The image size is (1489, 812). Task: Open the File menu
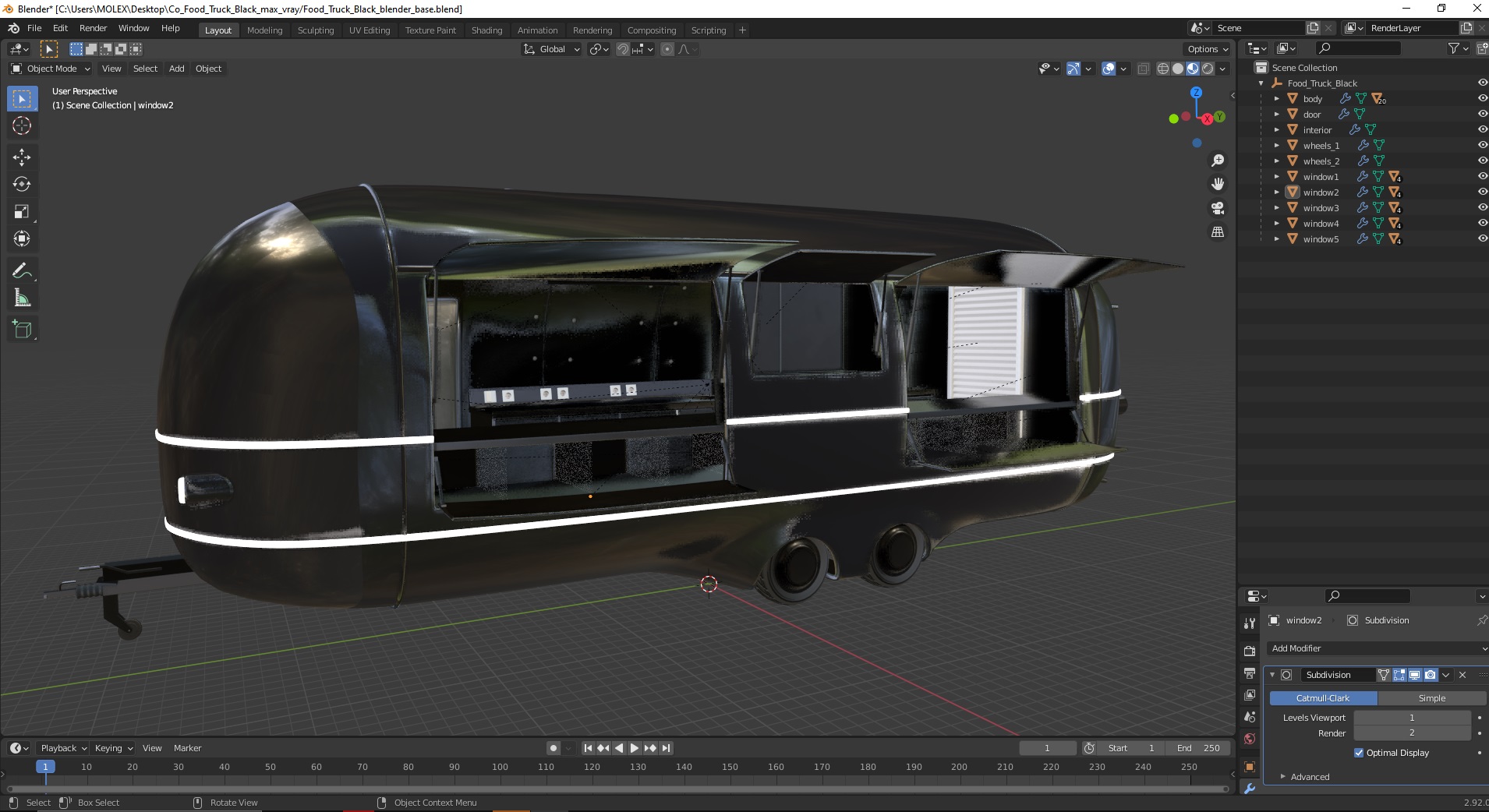point(34,28)
